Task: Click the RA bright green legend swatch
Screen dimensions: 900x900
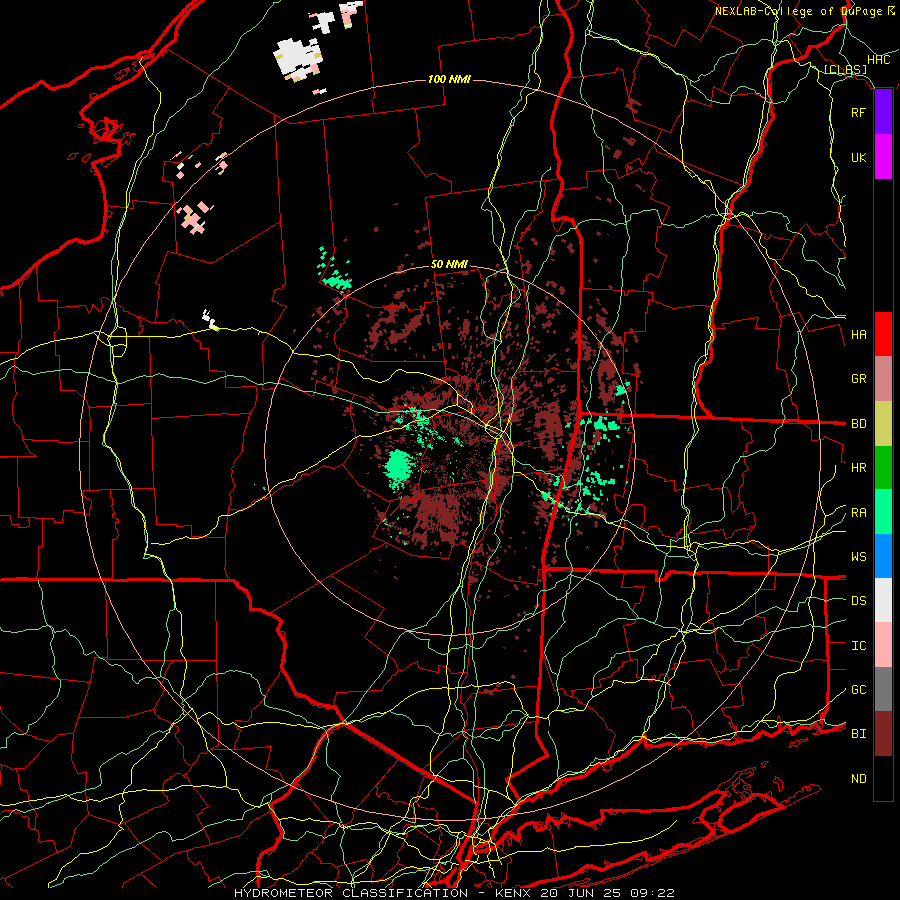Action: point(883,512)
